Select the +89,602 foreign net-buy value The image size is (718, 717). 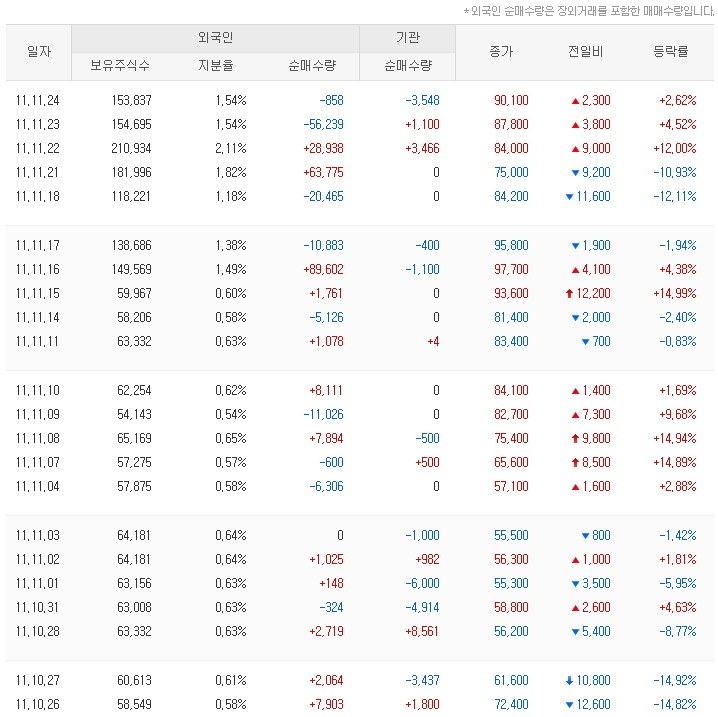[x=315, y=269]
